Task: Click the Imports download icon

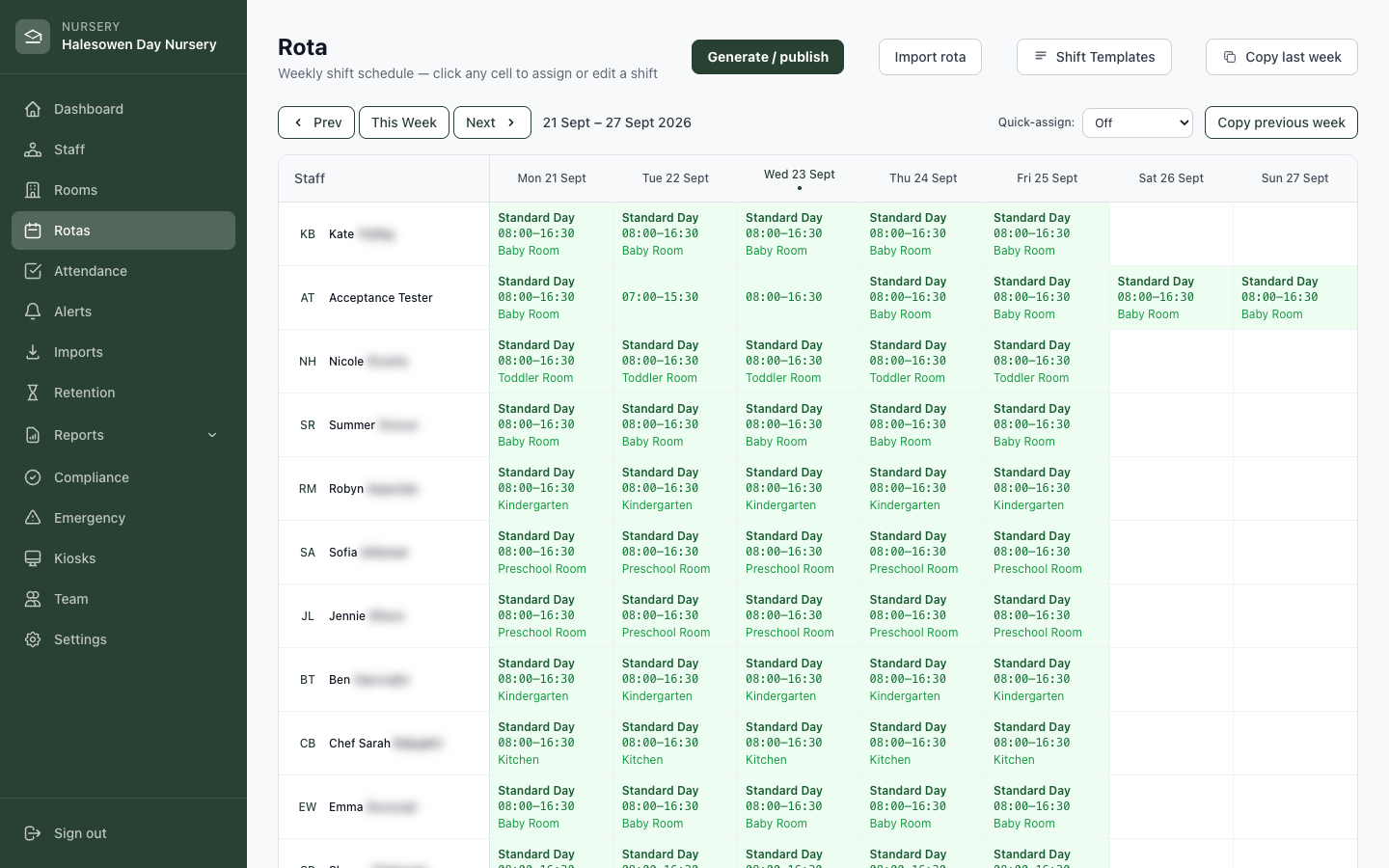Action: (x=33, y=352)
